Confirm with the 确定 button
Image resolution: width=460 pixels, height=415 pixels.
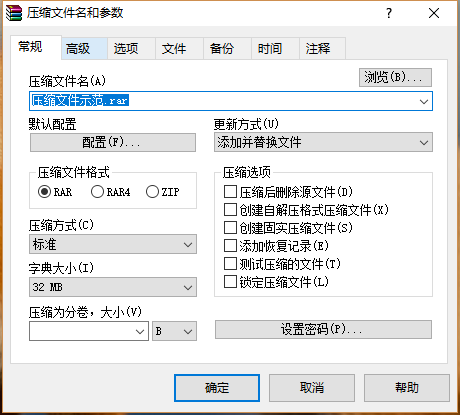[x=217, y=388]
